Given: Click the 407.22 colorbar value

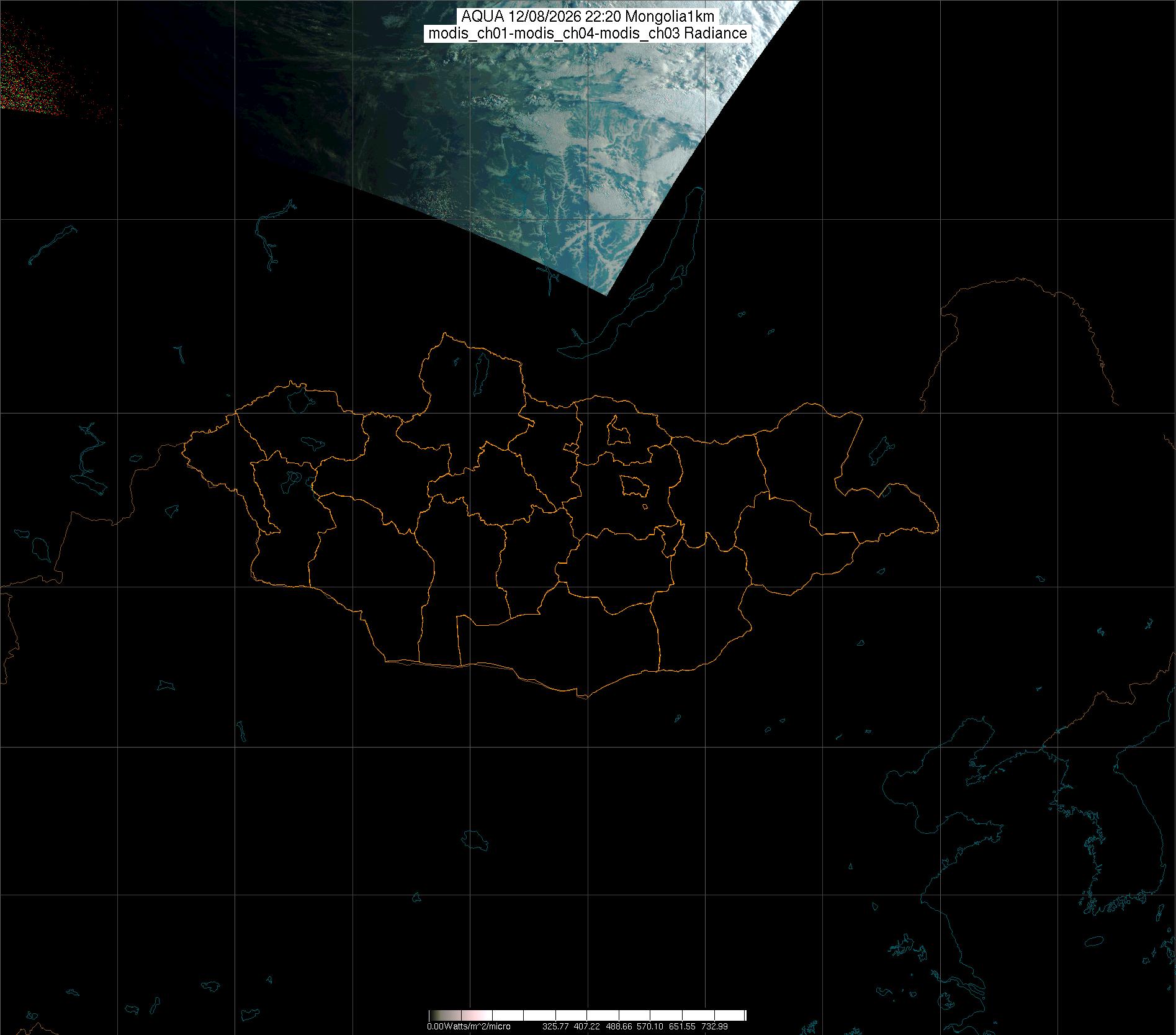Looking at the screenshot, I should (586, 1026).
